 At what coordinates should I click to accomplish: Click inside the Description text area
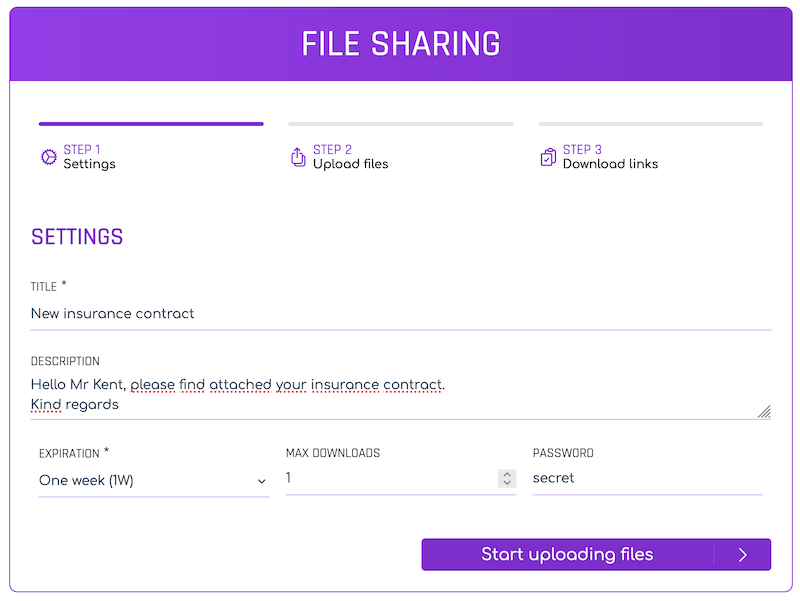pos(401,395)
